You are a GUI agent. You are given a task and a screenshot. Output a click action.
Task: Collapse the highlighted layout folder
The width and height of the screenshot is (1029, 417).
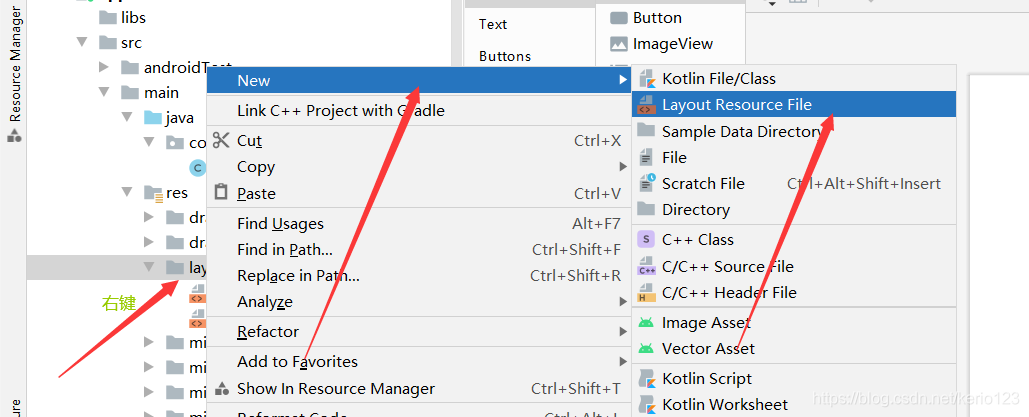[x=149, y=267]
